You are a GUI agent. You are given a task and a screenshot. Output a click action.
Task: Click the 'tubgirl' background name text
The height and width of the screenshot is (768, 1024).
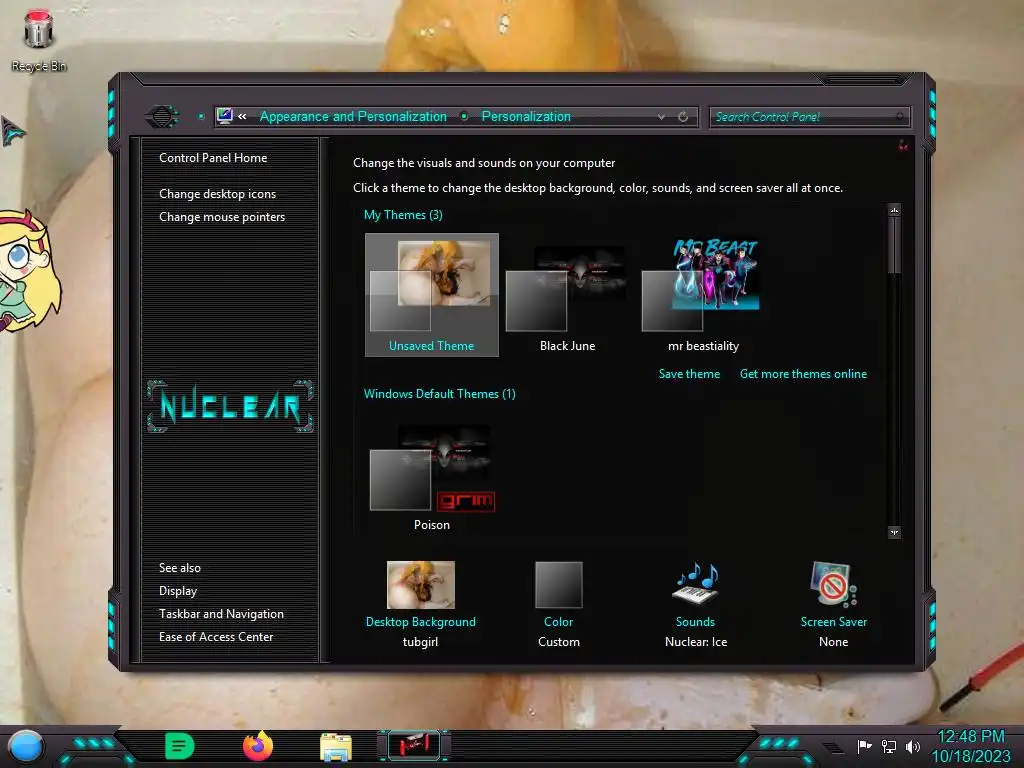coord(420,642)
